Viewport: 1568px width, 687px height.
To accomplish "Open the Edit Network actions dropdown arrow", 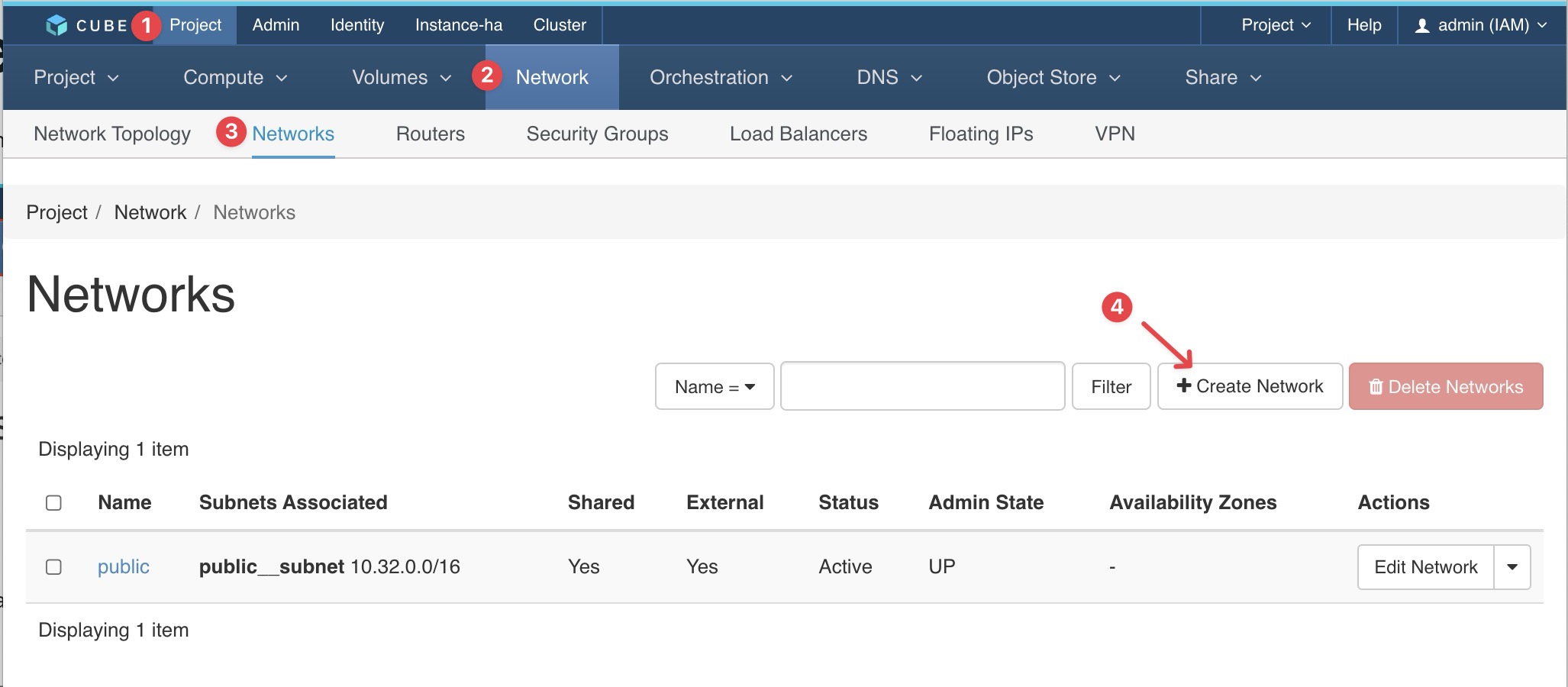I will 1512,567.
